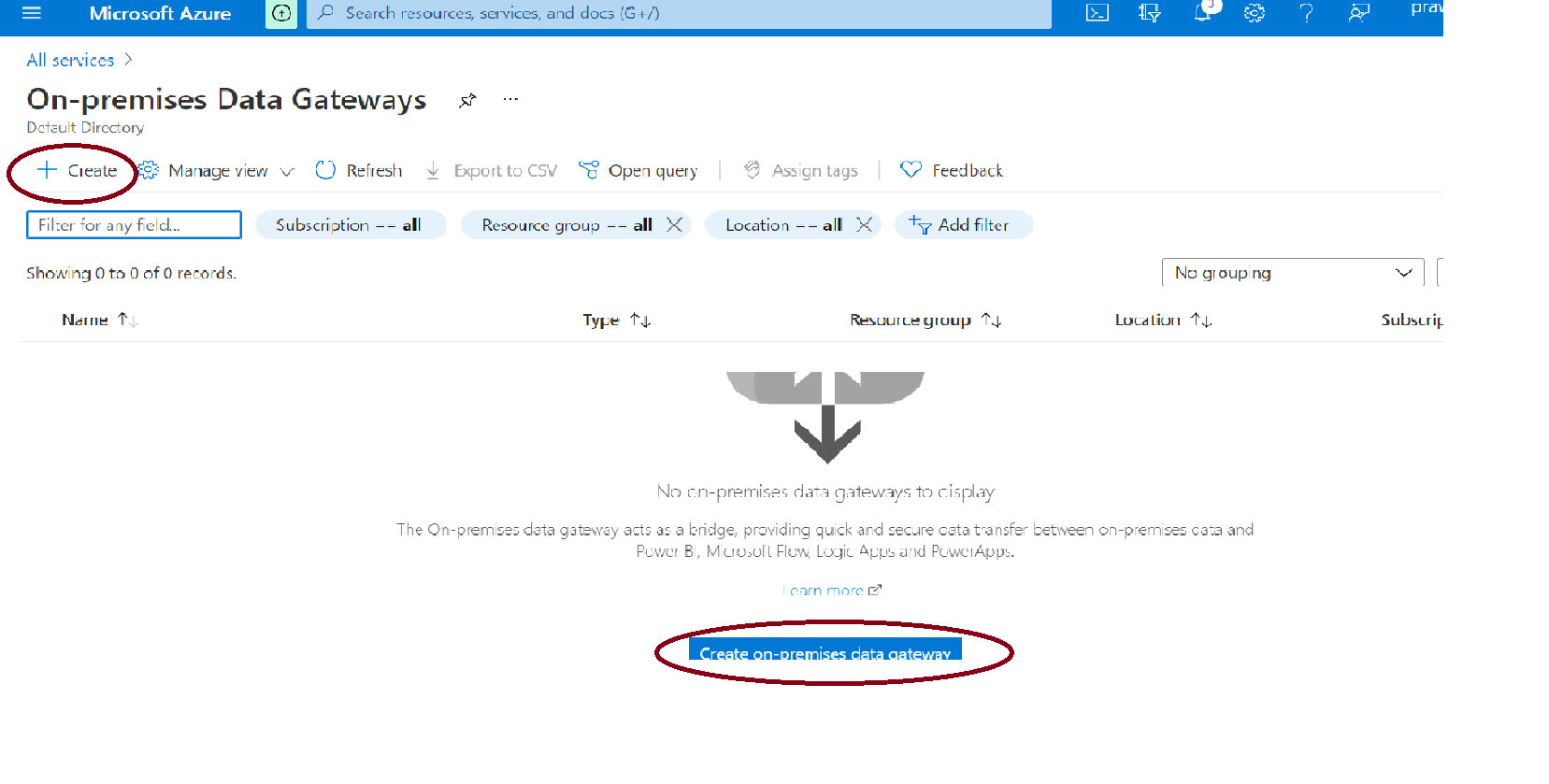Pin On-premises Data Gateways to dashboard
Screen dimensions: 1549x784
(467, 100)
